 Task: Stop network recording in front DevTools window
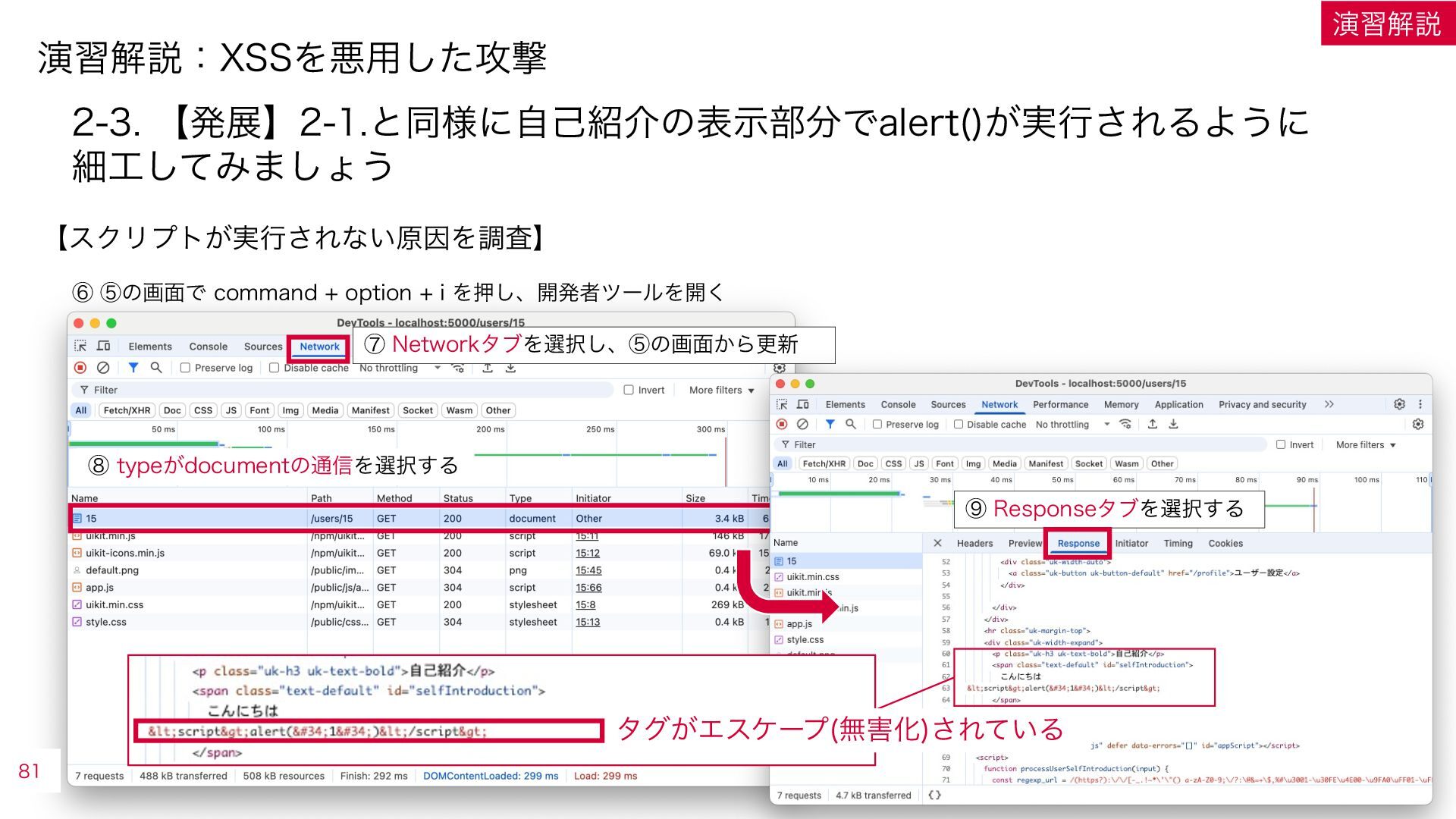782,425
